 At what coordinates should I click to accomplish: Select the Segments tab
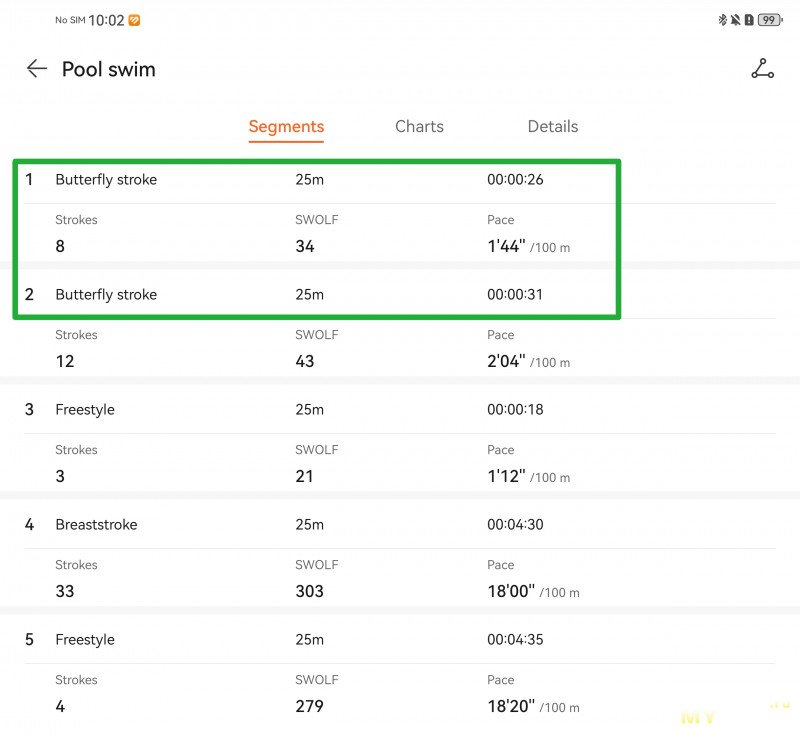tap(286, 127)
